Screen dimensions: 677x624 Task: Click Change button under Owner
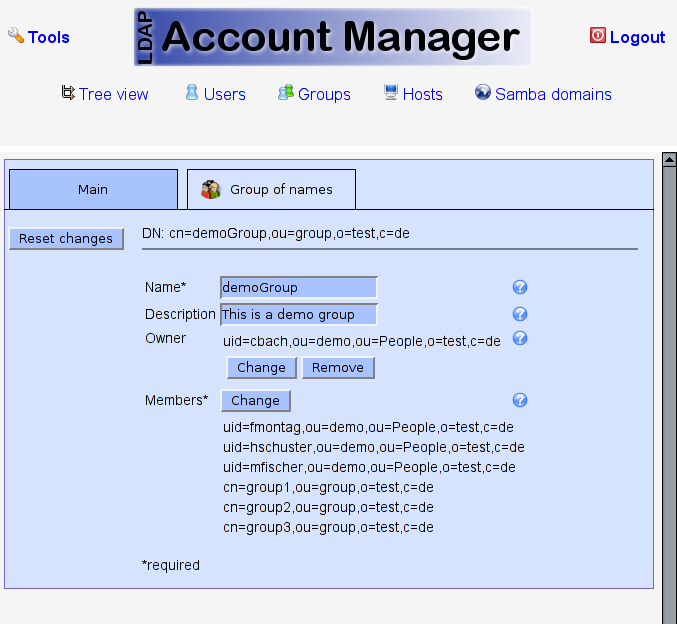pyautogui.click(x=262, y=368)
